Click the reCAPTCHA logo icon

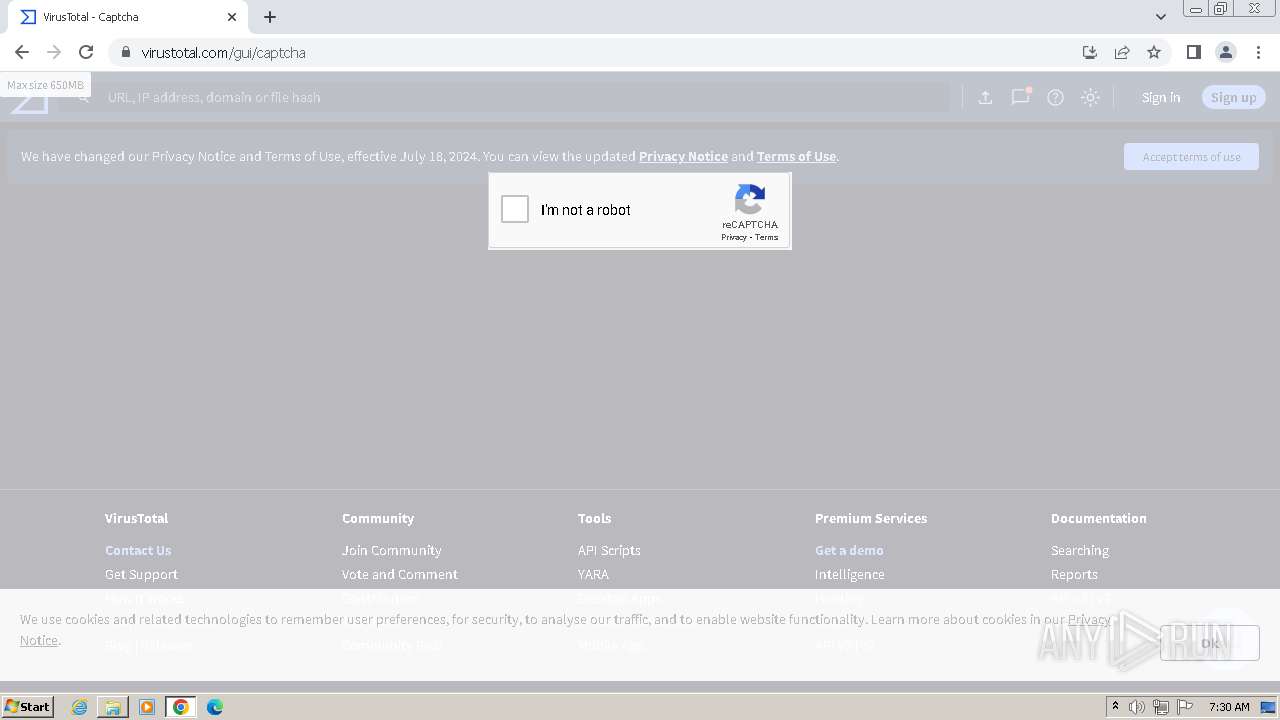(x=750, y=199)
